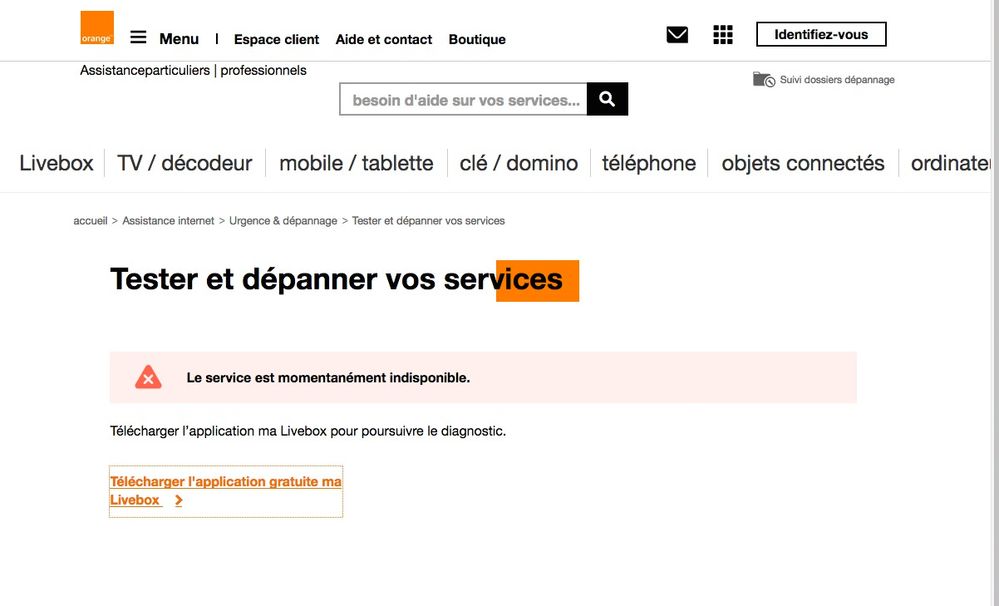Go to Espace client

pos(276,40)
